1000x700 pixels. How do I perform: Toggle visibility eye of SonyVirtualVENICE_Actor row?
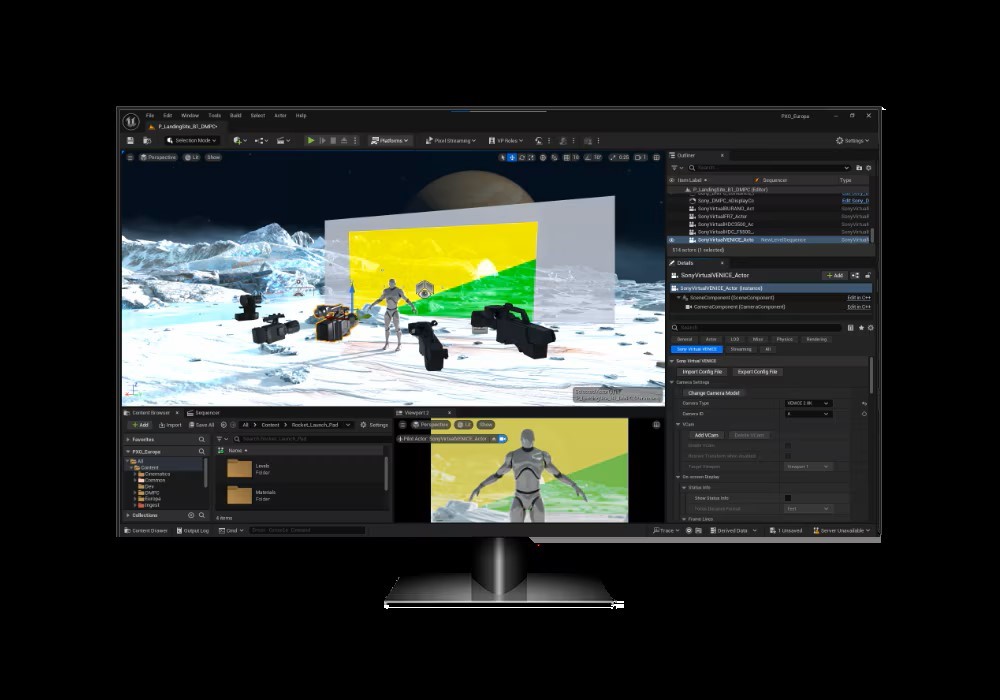point(672,240)
